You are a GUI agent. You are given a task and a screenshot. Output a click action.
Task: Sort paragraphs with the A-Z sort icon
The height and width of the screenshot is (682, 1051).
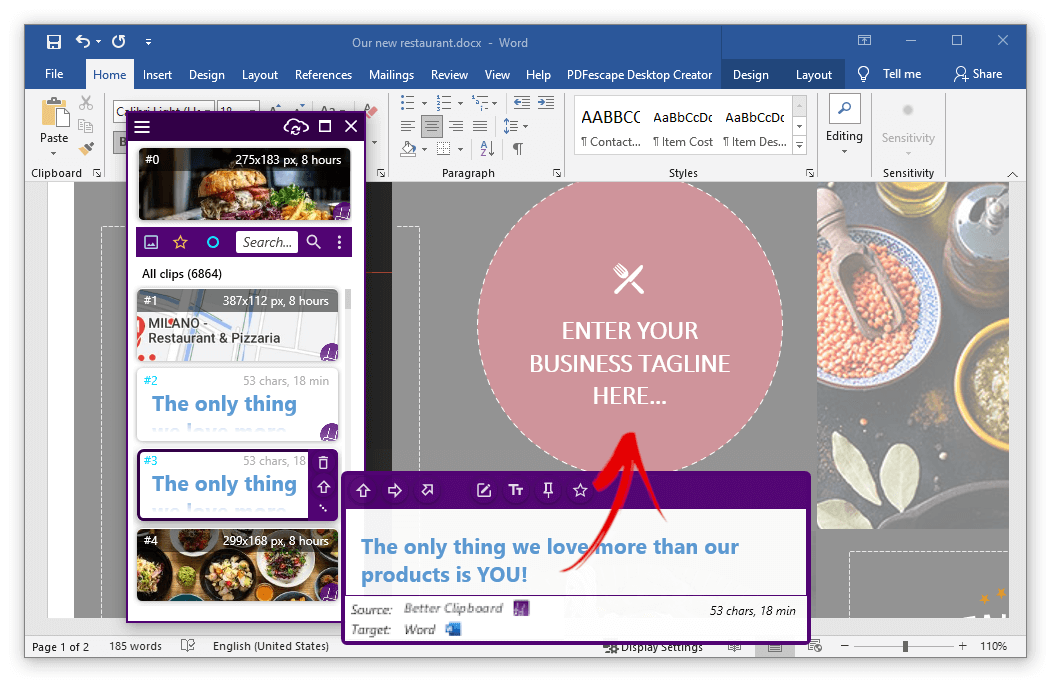coord(487,148)
